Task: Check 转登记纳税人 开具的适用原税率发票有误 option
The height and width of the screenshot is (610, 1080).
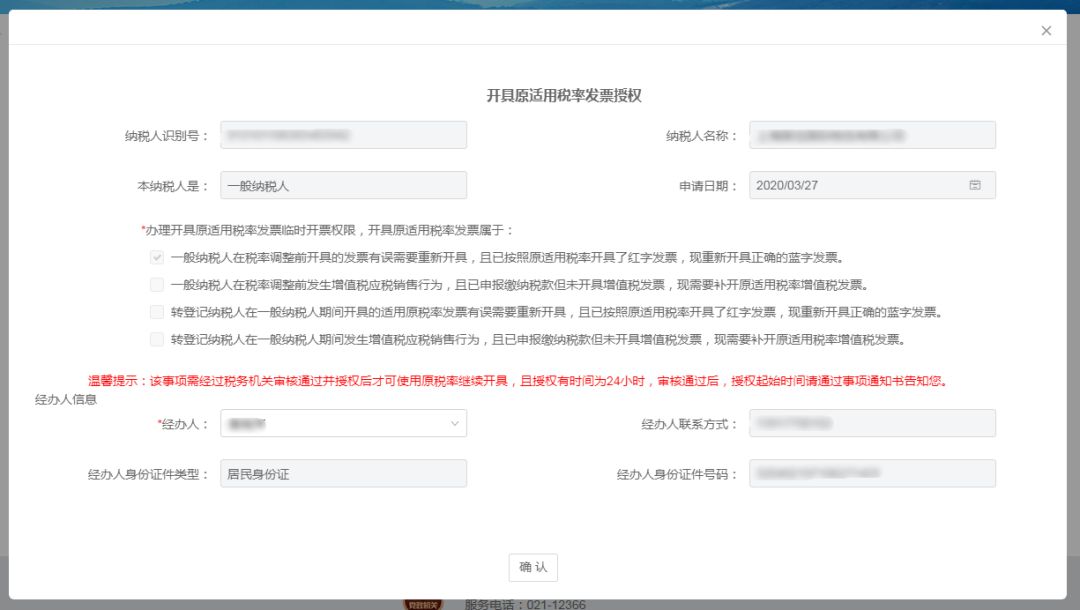Action: click(x=157, y=312)
